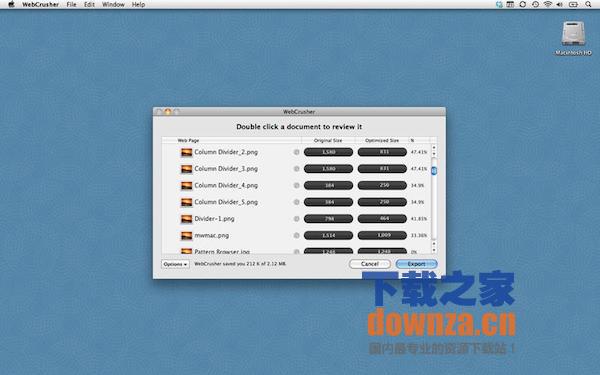Image resolution: width=600 pixels, height=375 pixels.
Task: Select the Column Divider_3.png file name
Action: (x=226, y=169)
